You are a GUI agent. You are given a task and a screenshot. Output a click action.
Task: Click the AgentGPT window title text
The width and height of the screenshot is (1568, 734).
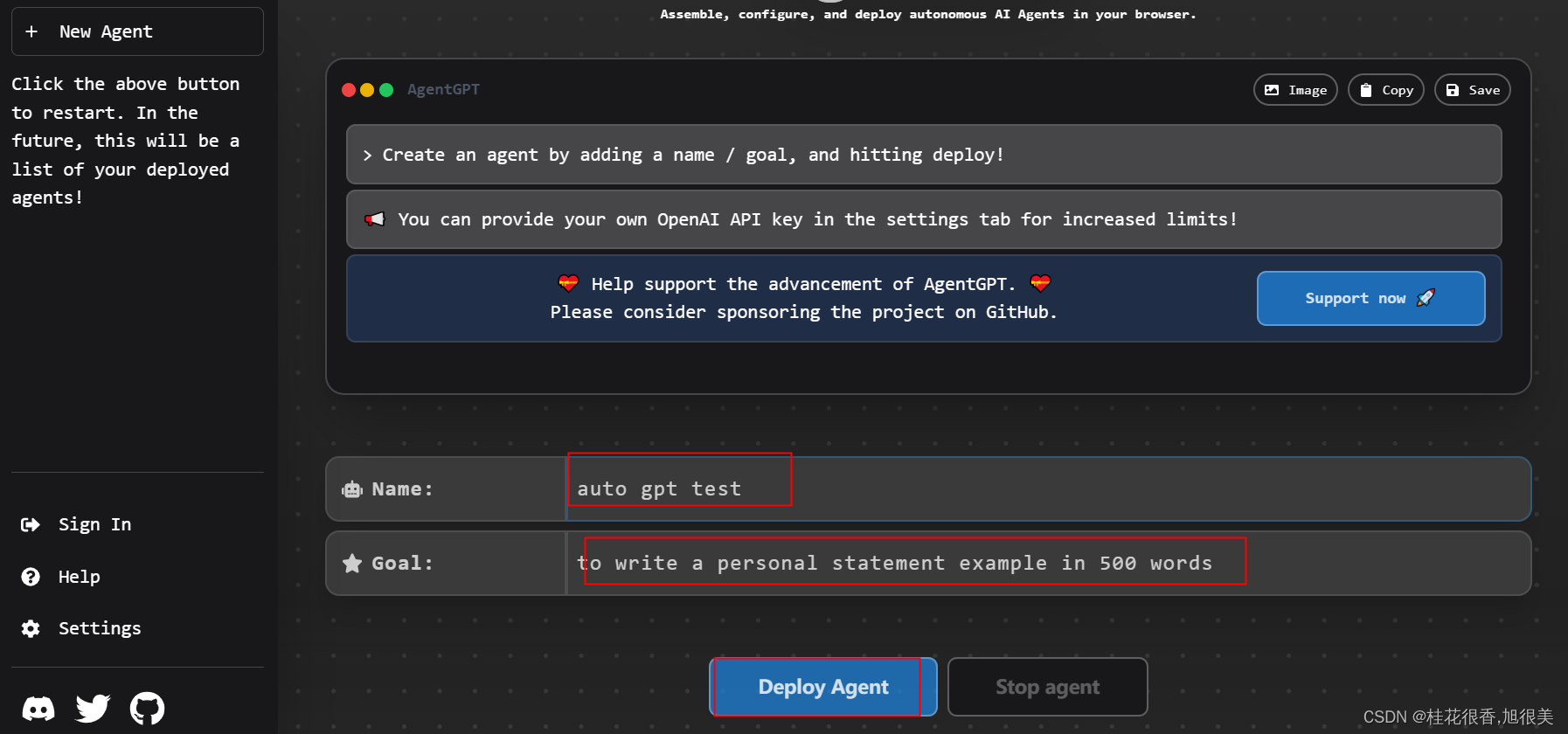pos(443,89)
